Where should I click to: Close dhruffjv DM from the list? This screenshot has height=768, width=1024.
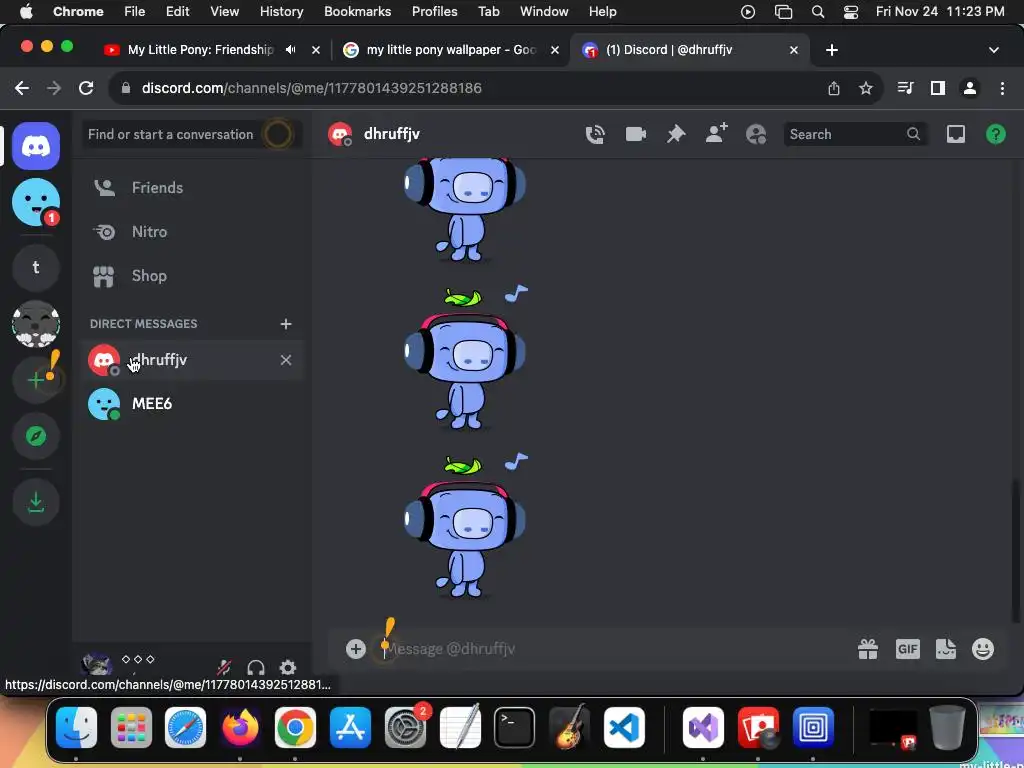coord(286,360)
